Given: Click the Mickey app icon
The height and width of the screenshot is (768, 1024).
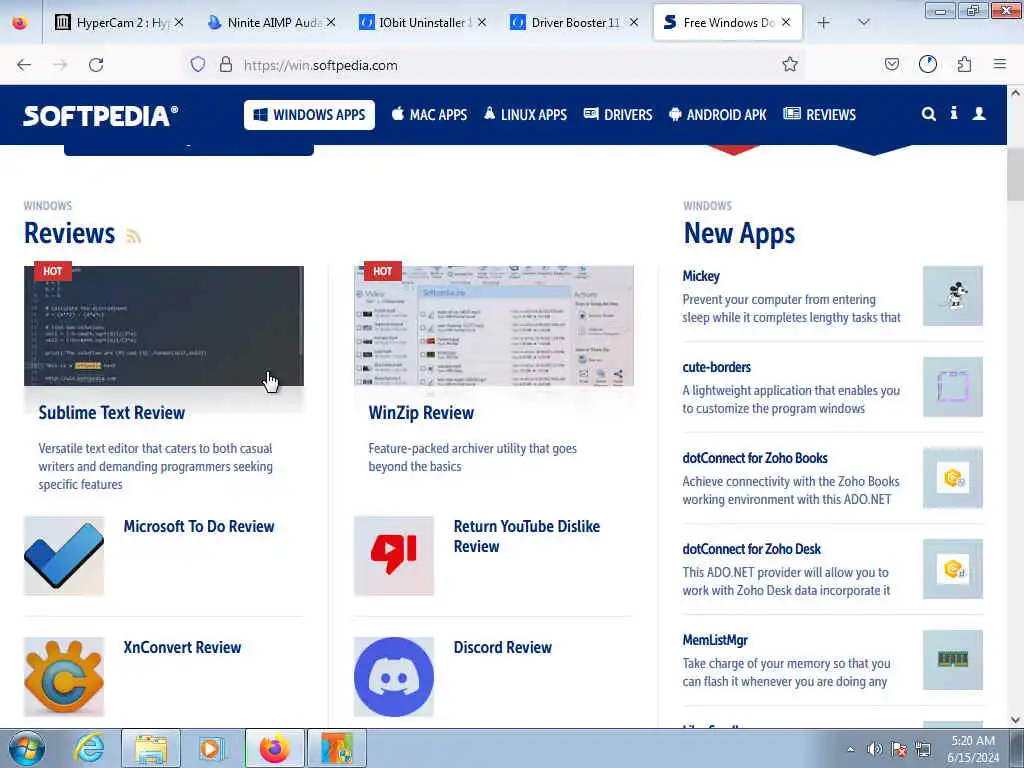Looking at the screenshot, I should point(953,296).
